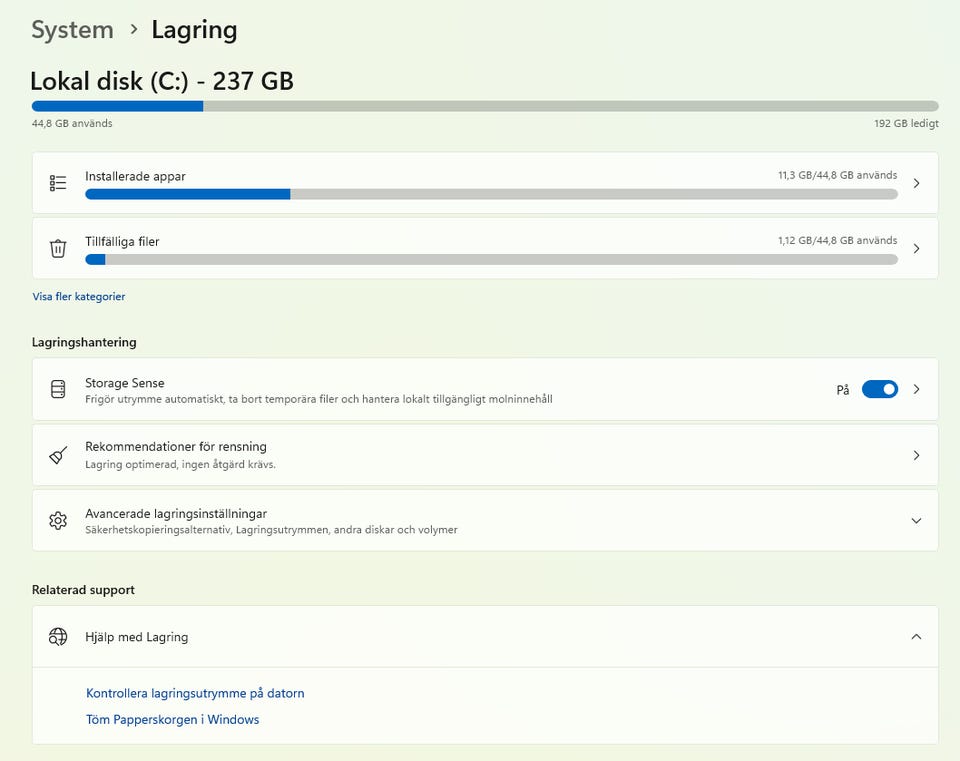Click the Hjälp med Lagring heading
This screenshot has height=761, width=960.
coord(137,637)
